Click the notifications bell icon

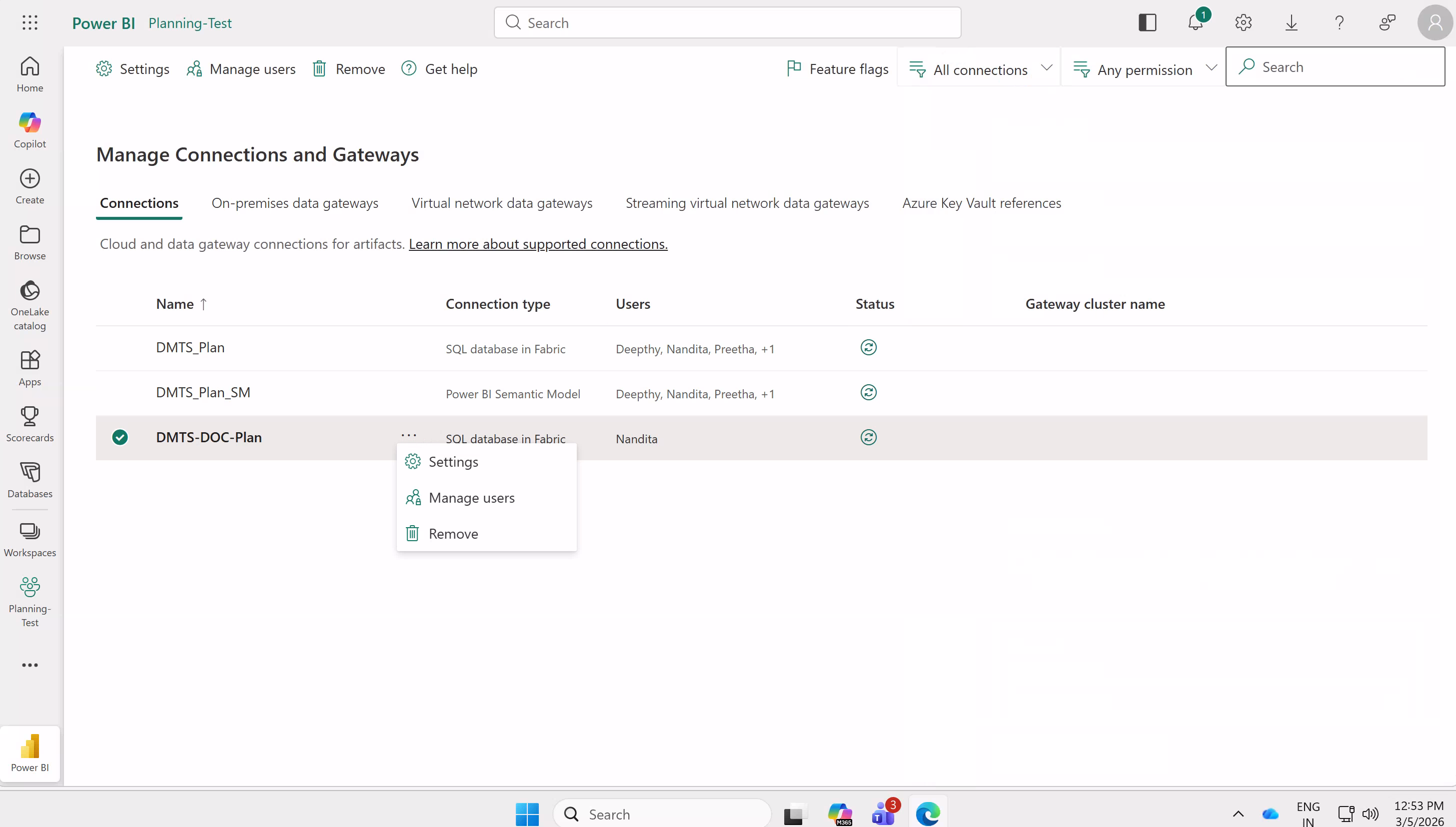1195,22
